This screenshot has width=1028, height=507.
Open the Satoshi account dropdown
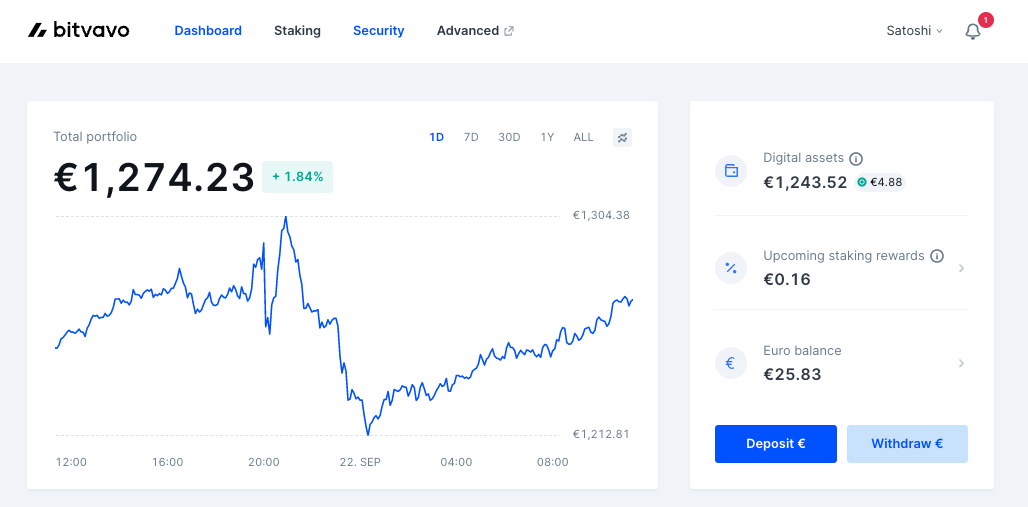pyautogui.click(x=915, y=31)
